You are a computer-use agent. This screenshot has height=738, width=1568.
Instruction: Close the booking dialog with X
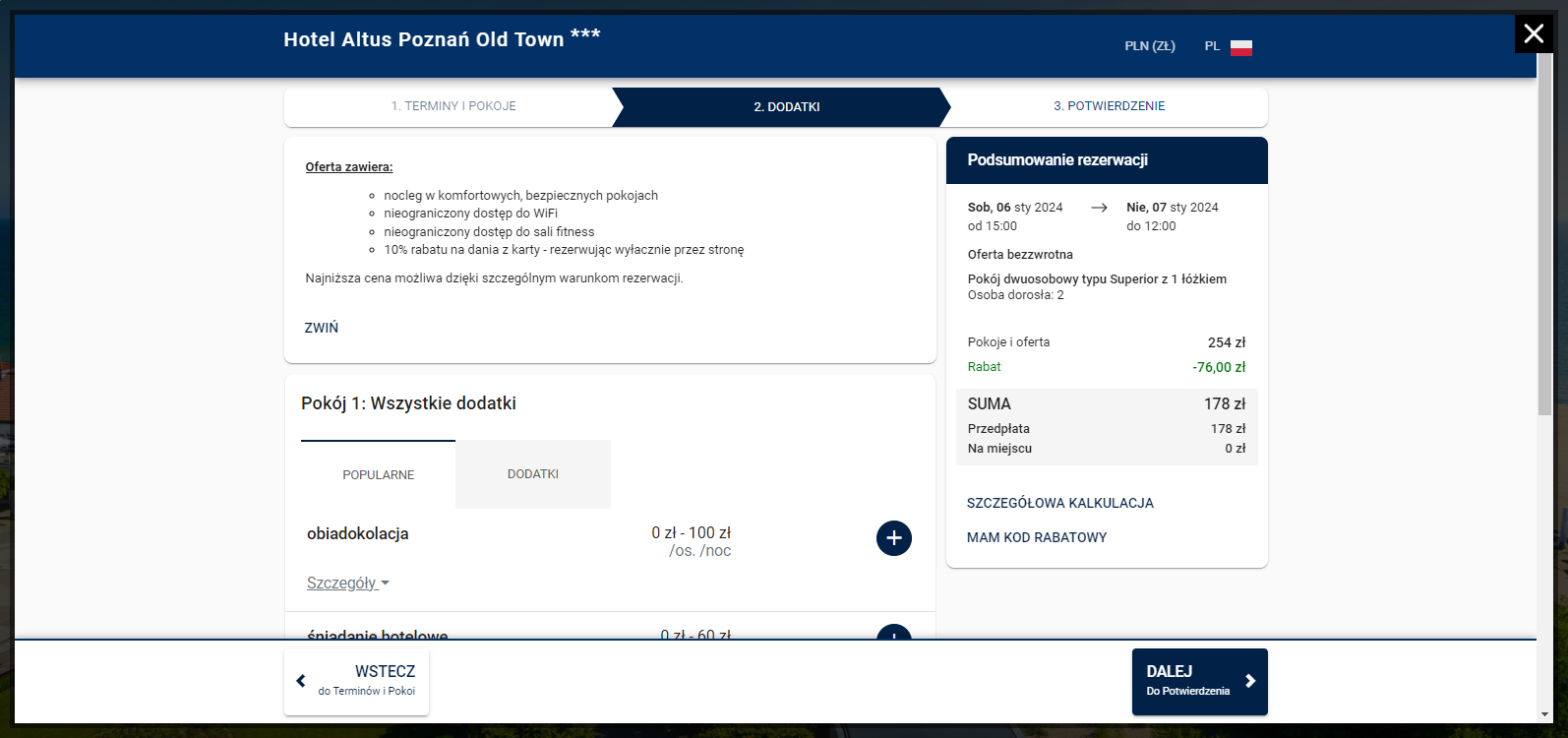[1534, 34]
